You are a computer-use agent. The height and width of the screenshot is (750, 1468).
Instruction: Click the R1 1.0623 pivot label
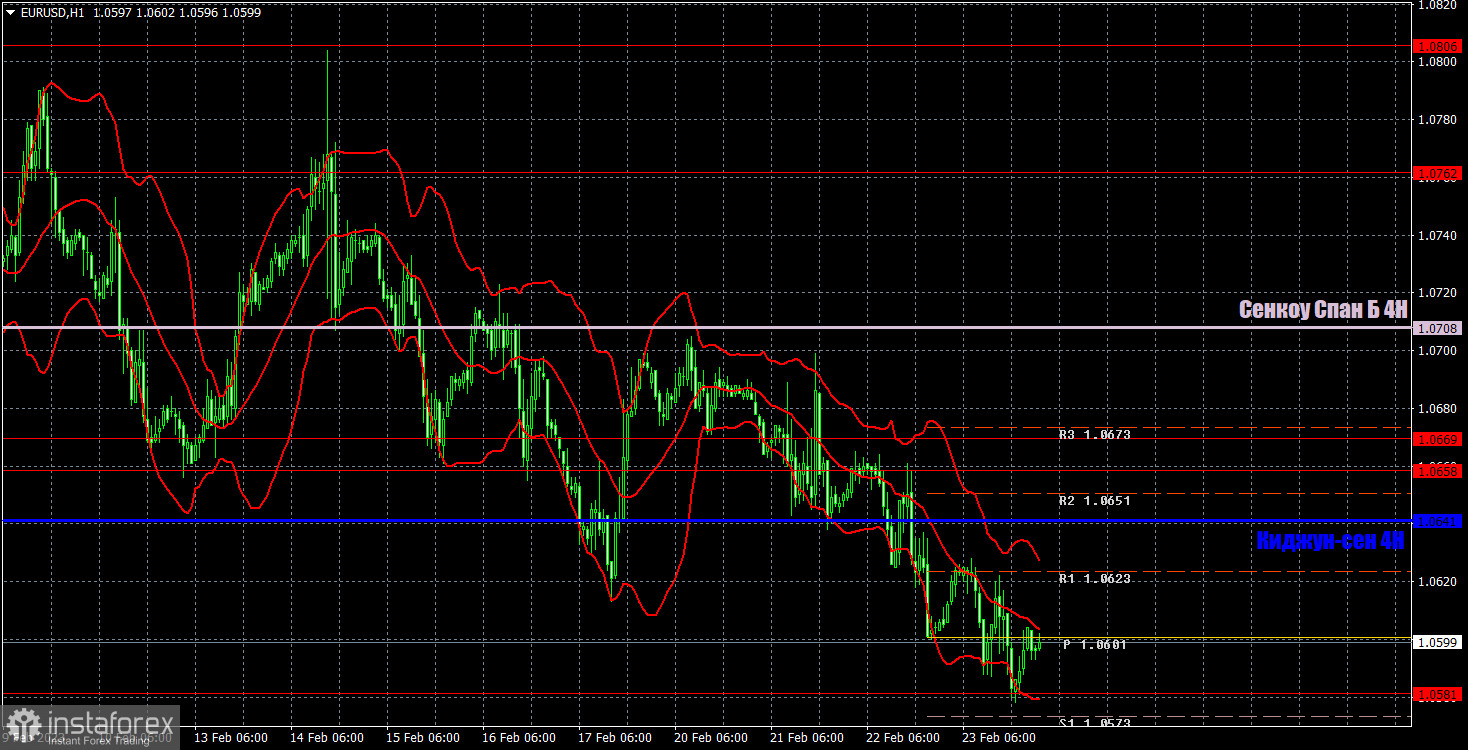[x=1094, y=579]
